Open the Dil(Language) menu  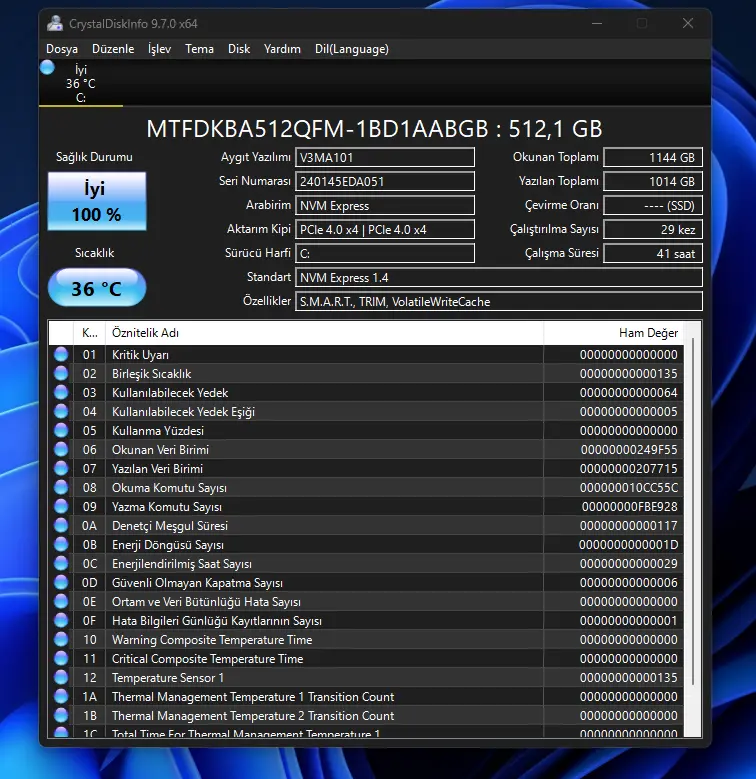click(x=352, y=49)
